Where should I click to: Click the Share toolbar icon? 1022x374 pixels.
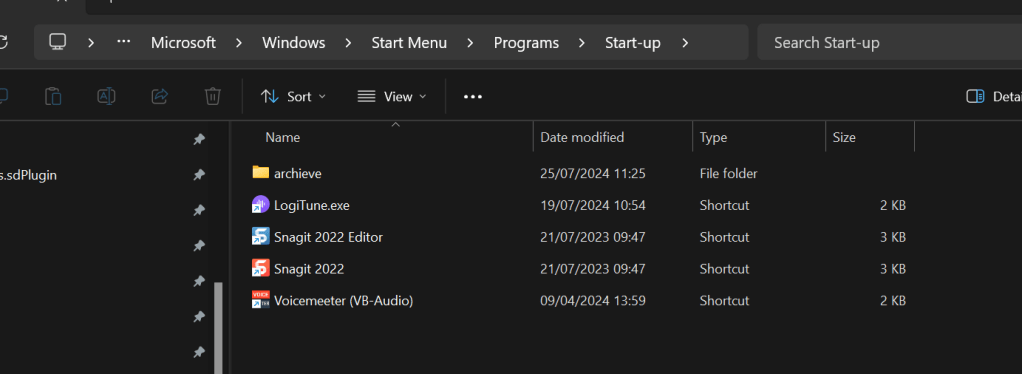click(x=160, y=96)
